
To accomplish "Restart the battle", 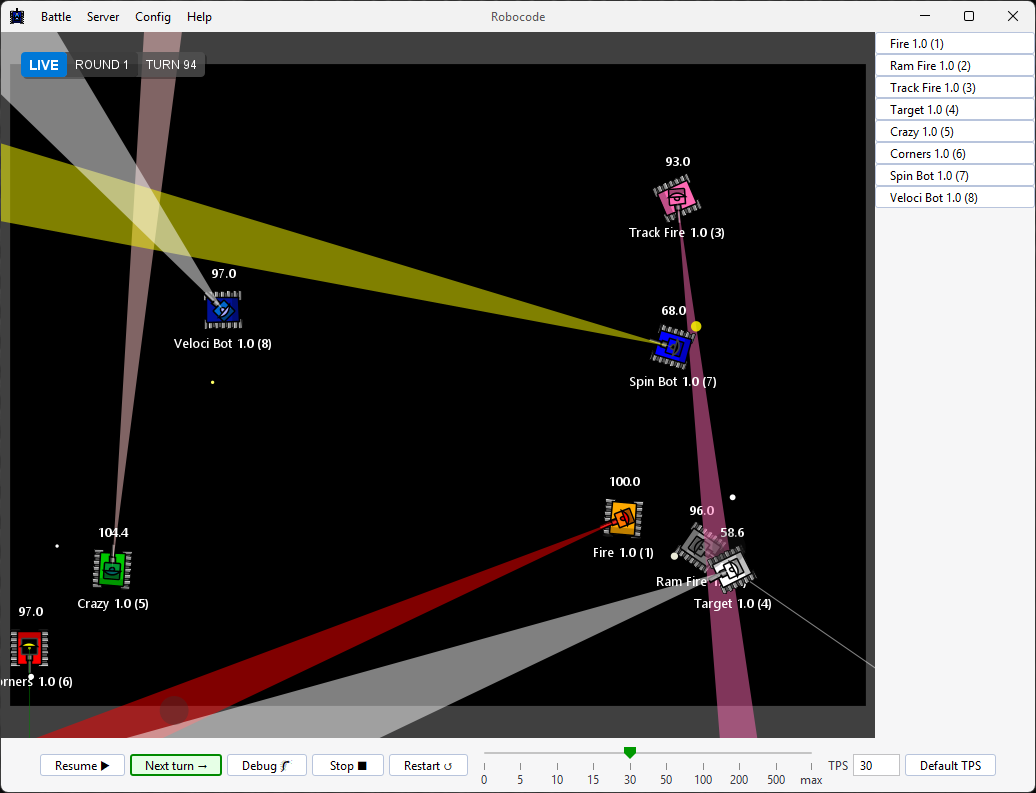I will pyautogui.click(x=428, y=765).
